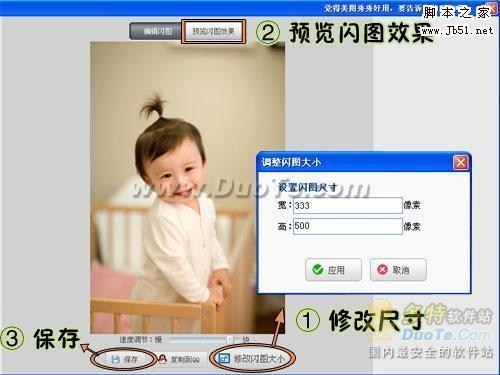Cancel the dialog with 取消 button
Screen dimensions: 500x375
click(x=398, y=269)
